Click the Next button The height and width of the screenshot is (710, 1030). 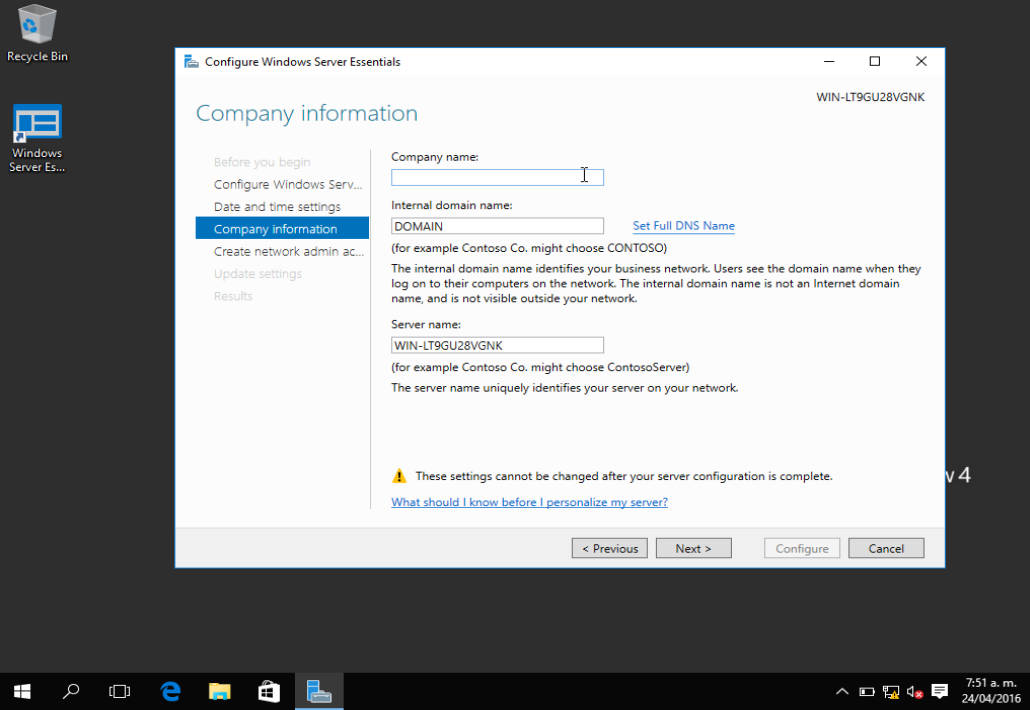click(693, 548)
